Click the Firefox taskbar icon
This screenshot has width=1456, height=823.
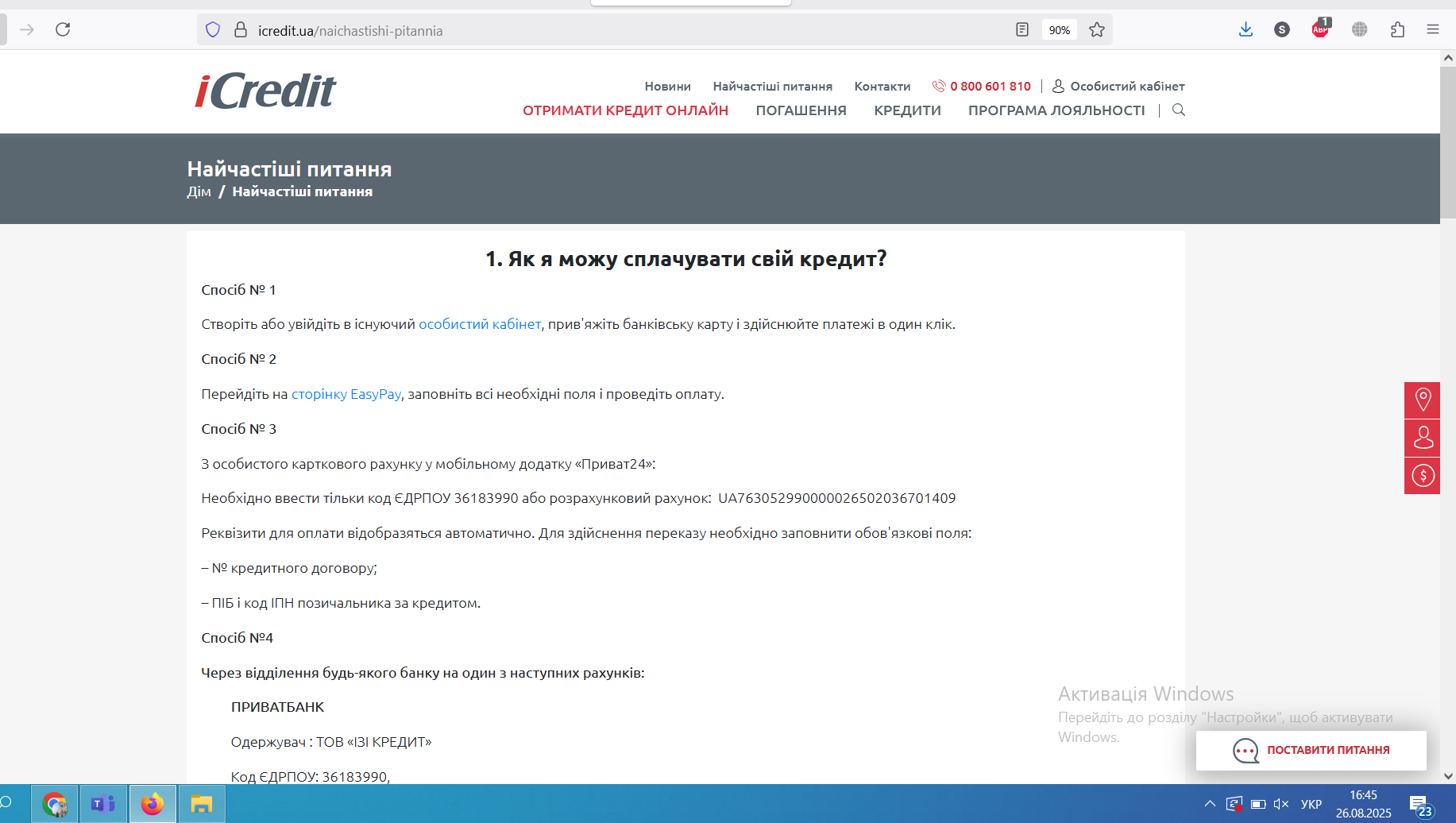pyautogui.click(x=153, y=804)
